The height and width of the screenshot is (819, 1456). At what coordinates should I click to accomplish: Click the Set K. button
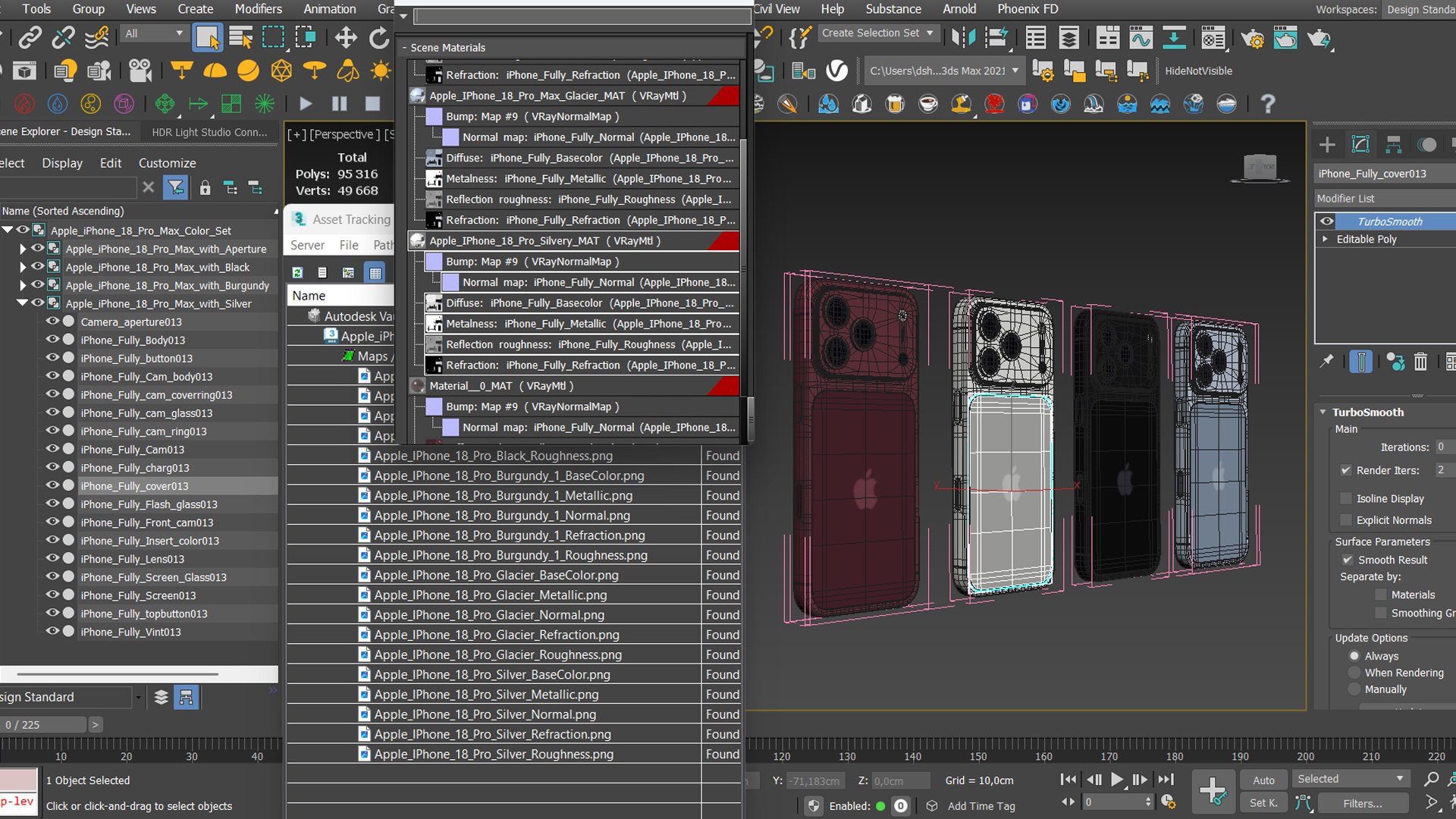(1263, 803)
